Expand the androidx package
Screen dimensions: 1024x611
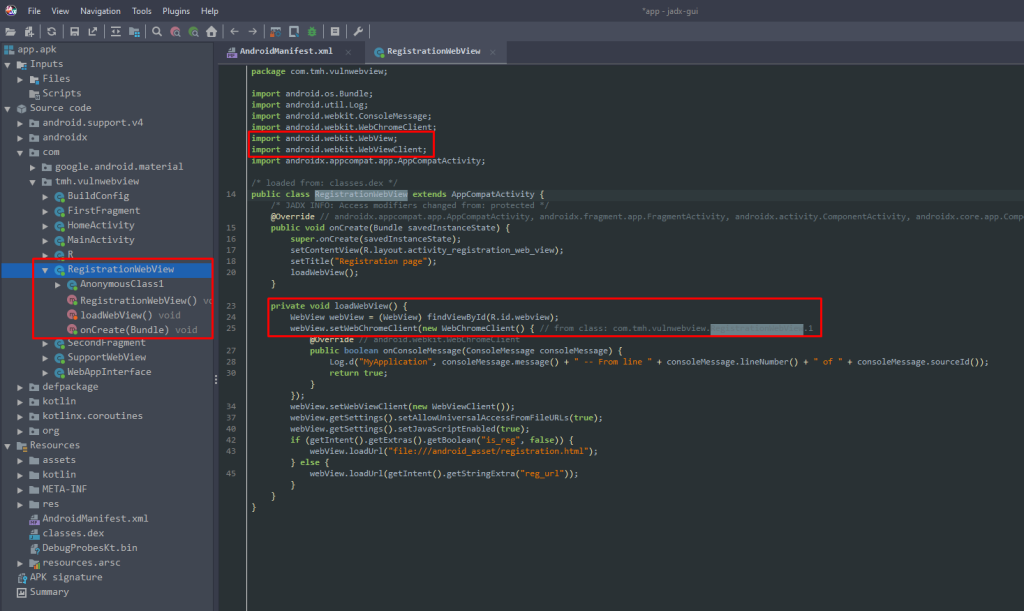coord(20,138)
